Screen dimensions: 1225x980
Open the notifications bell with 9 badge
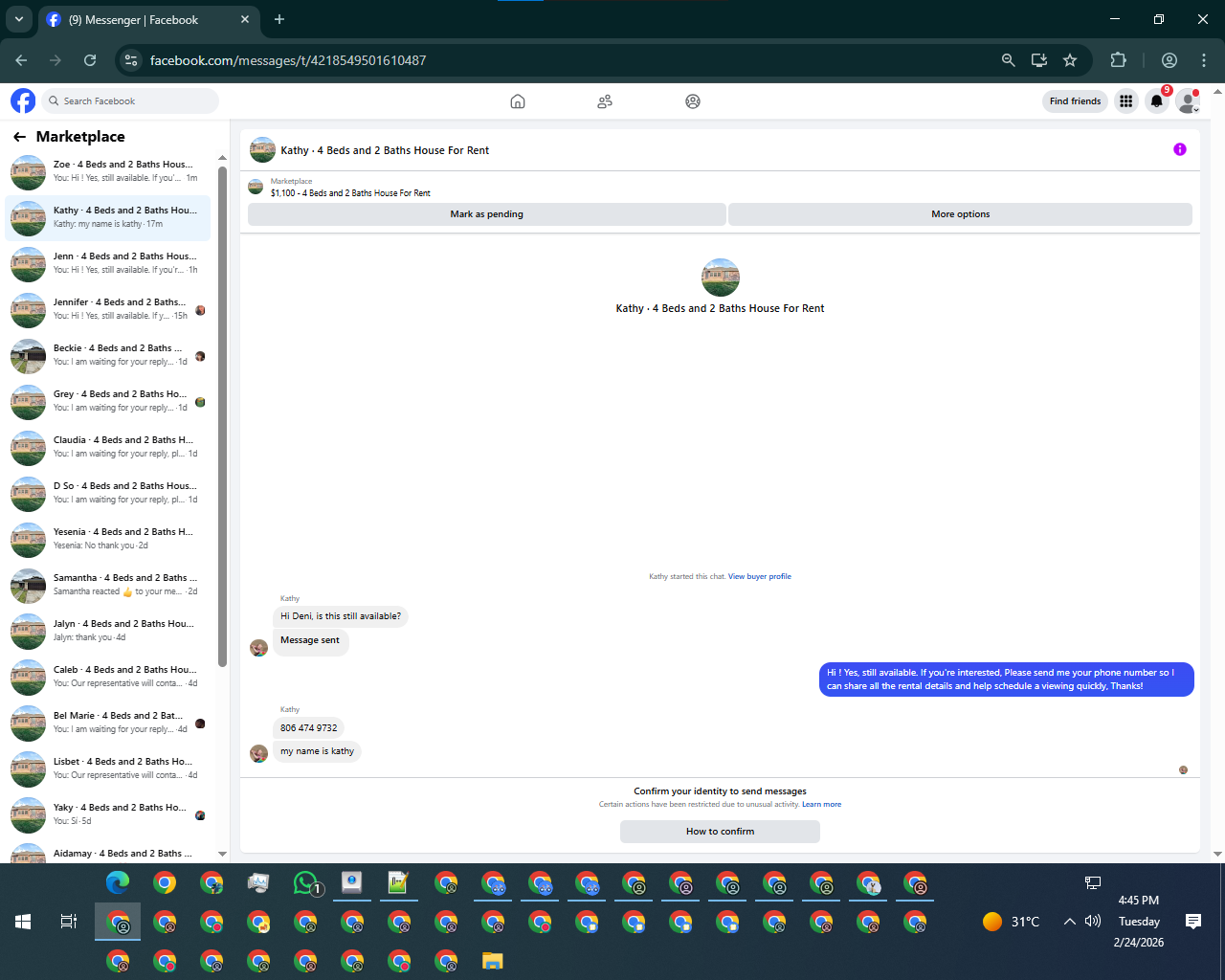[x=1157, y=101]
